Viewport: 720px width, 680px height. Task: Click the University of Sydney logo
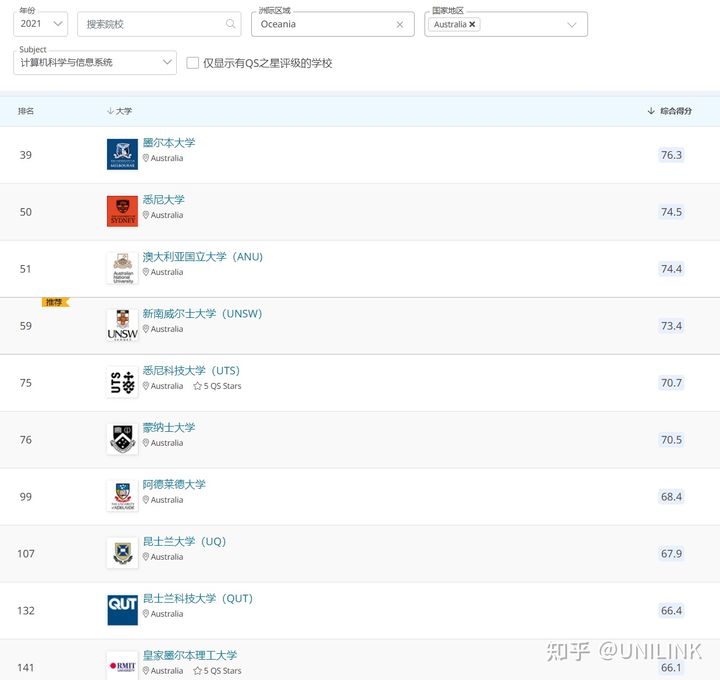tap(122, 211)
